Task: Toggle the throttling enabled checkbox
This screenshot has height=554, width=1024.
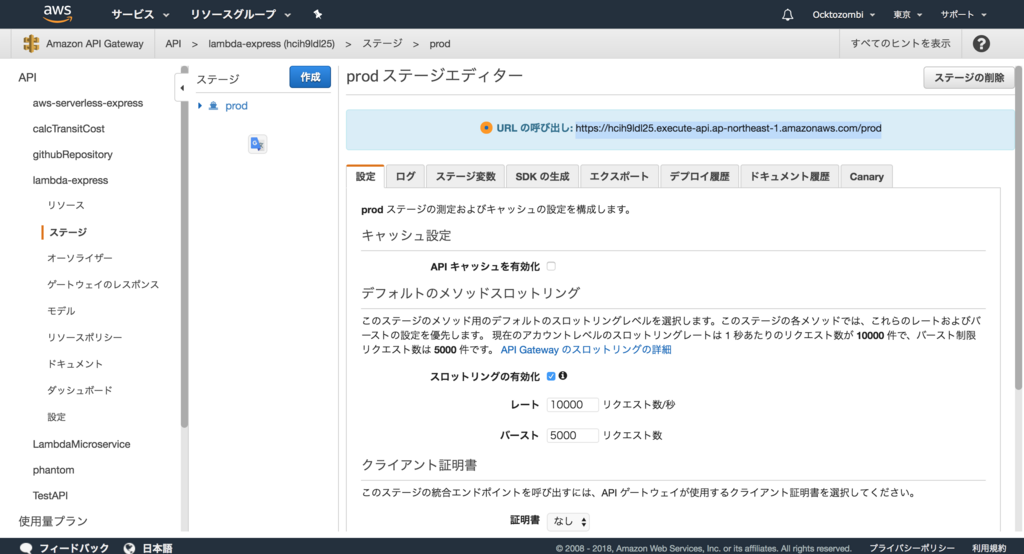Action: point(551,376)
